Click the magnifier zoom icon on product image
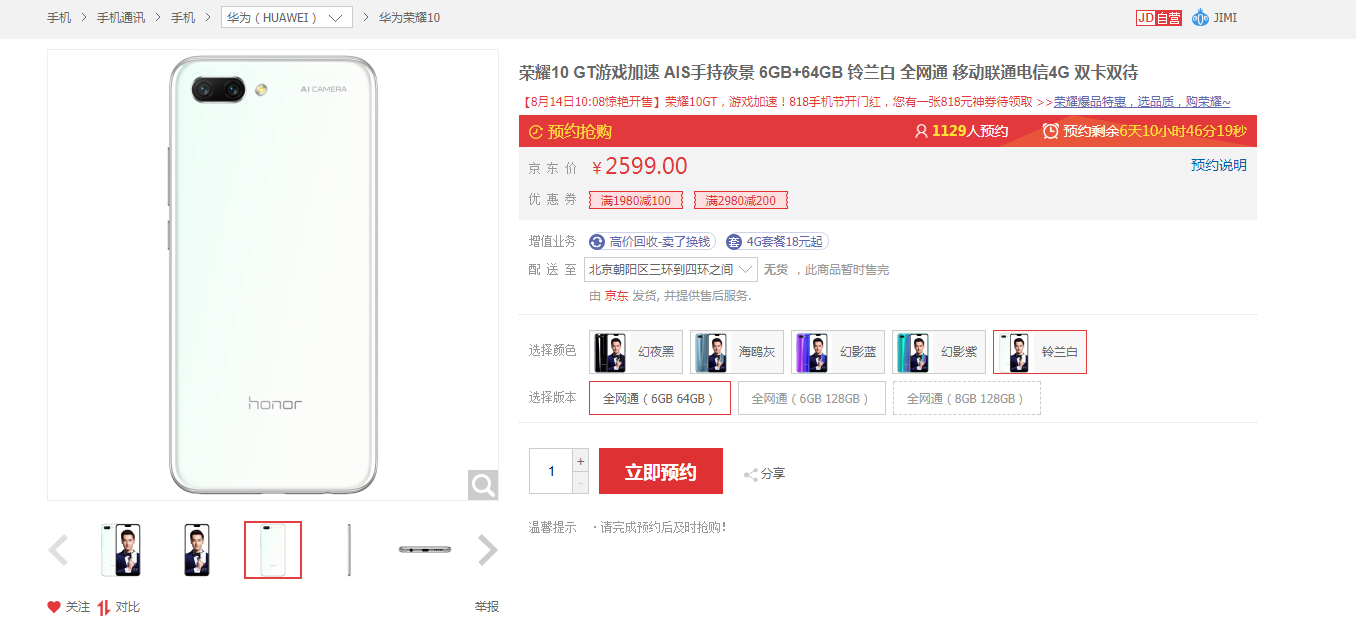This screenshot has width=1356, height=633. 483,486
